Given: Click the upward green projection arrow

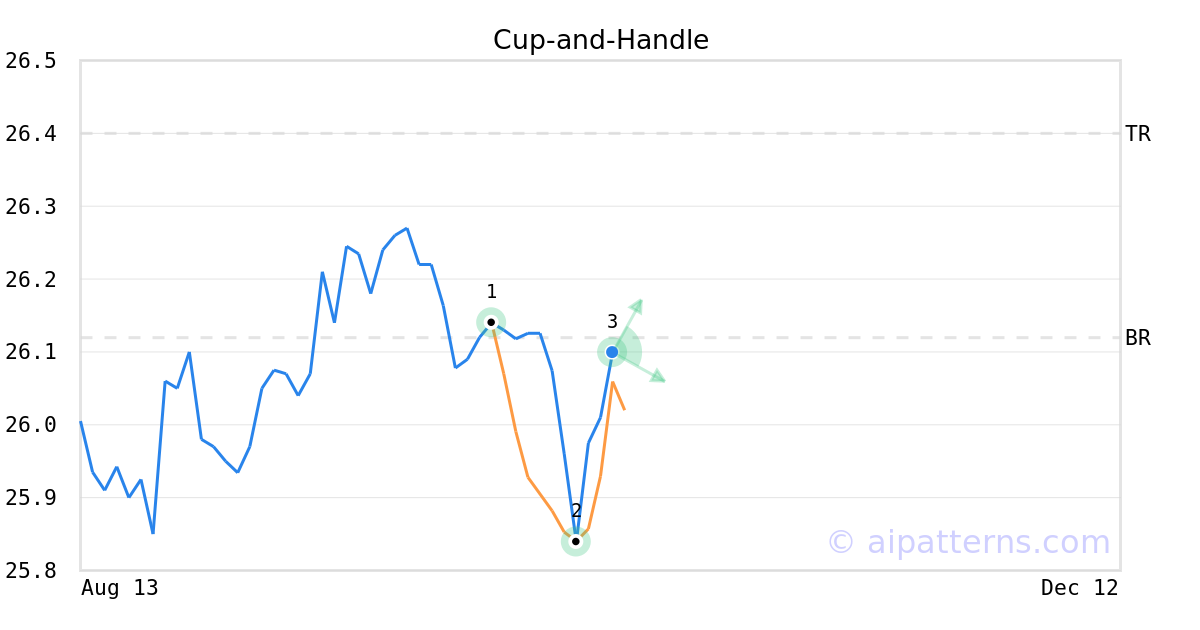Looking at the screenshot, I should point(635,307).
